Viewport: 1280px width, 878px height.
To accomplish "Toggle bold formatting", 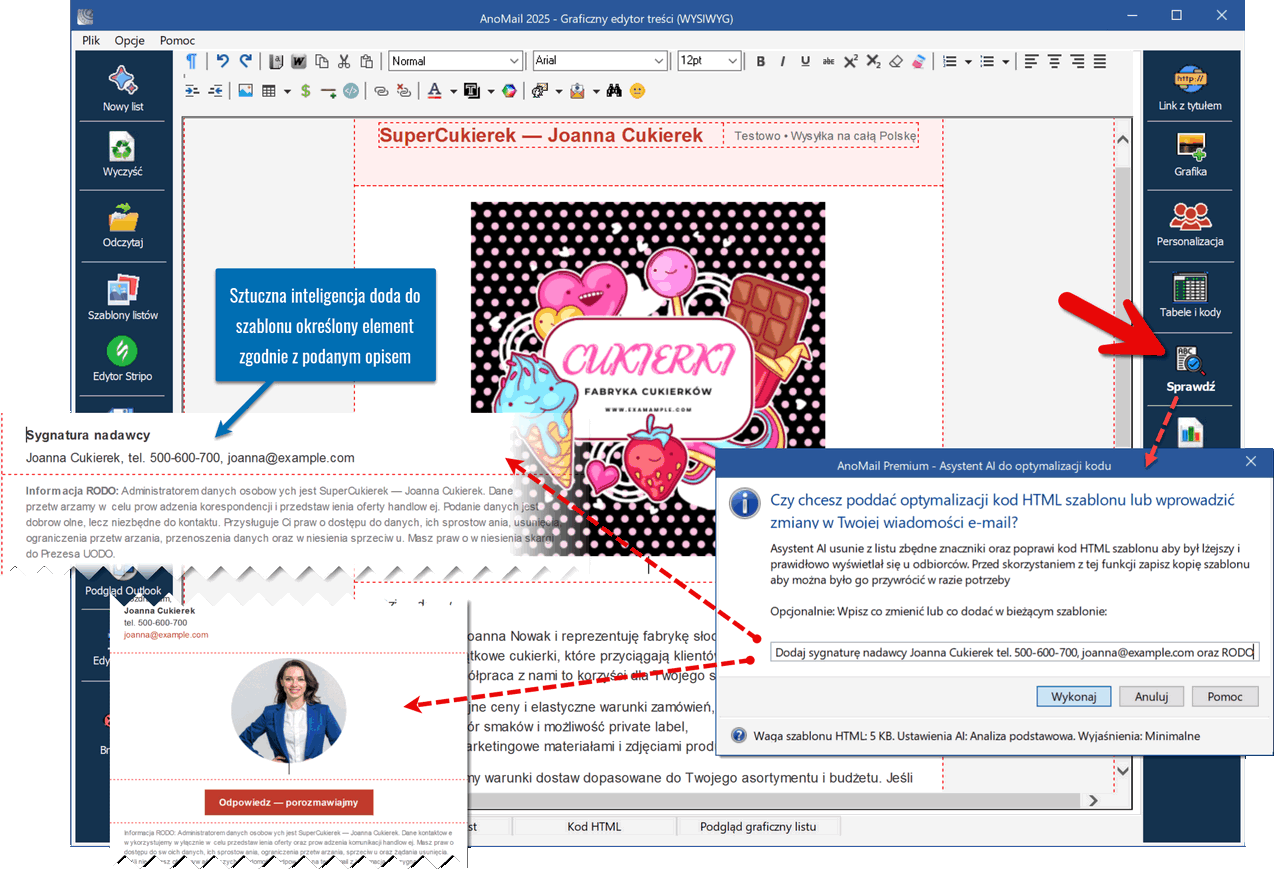I will pos(760,61).
